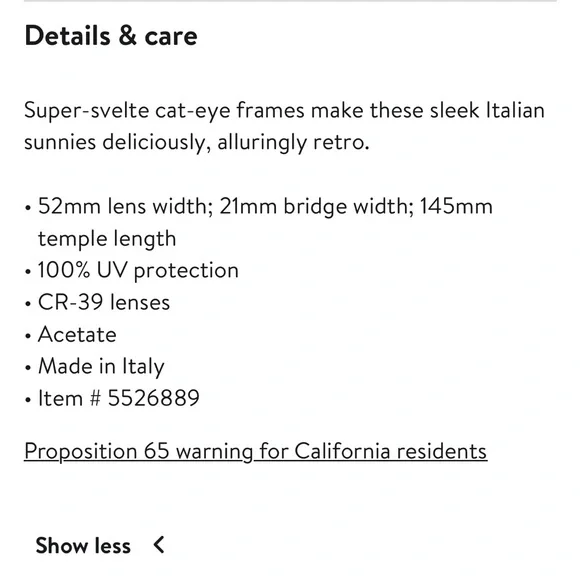Open Proposition 65 warning for California residents
Image resolution: width=580 pixels, height=580 pixels.
tap(256, 452)
